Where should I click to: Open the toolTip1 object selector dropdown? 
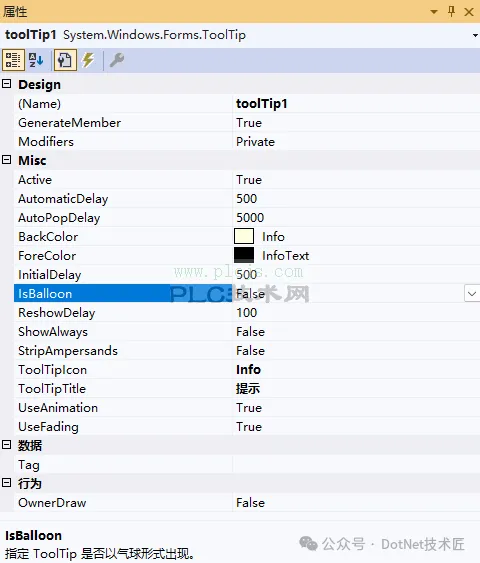475,35
